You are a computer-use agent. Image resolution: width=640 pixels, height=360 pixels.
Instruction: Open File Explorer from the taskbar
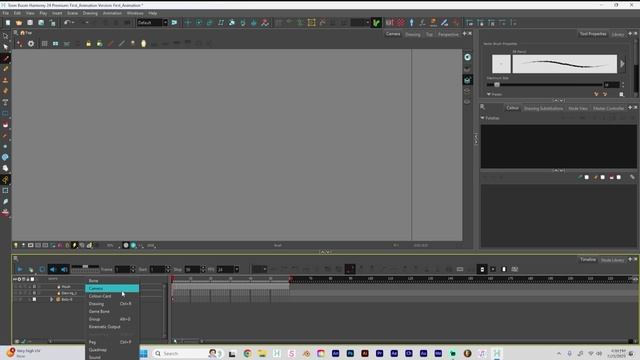(x=262, y=353)
